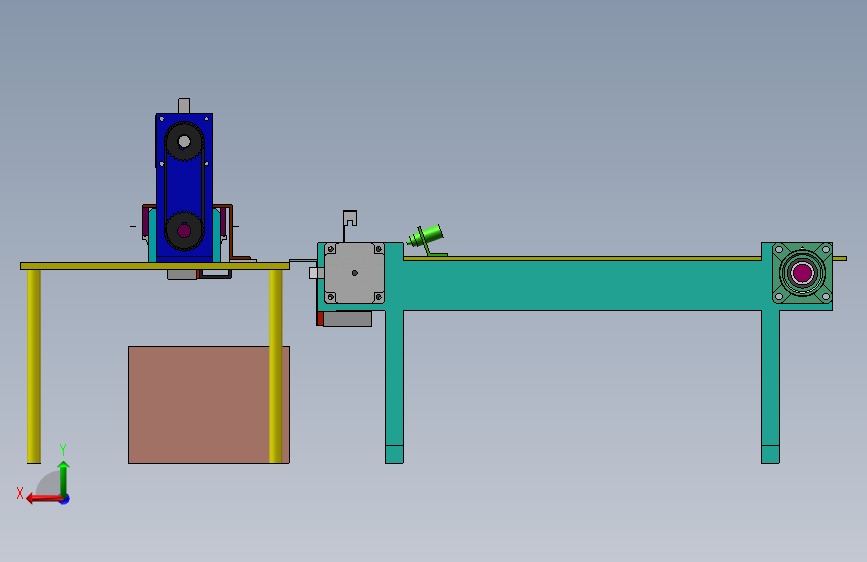Screen dimensions: 867x562
Task: Click the red X axis arrow
Action: 45,499
